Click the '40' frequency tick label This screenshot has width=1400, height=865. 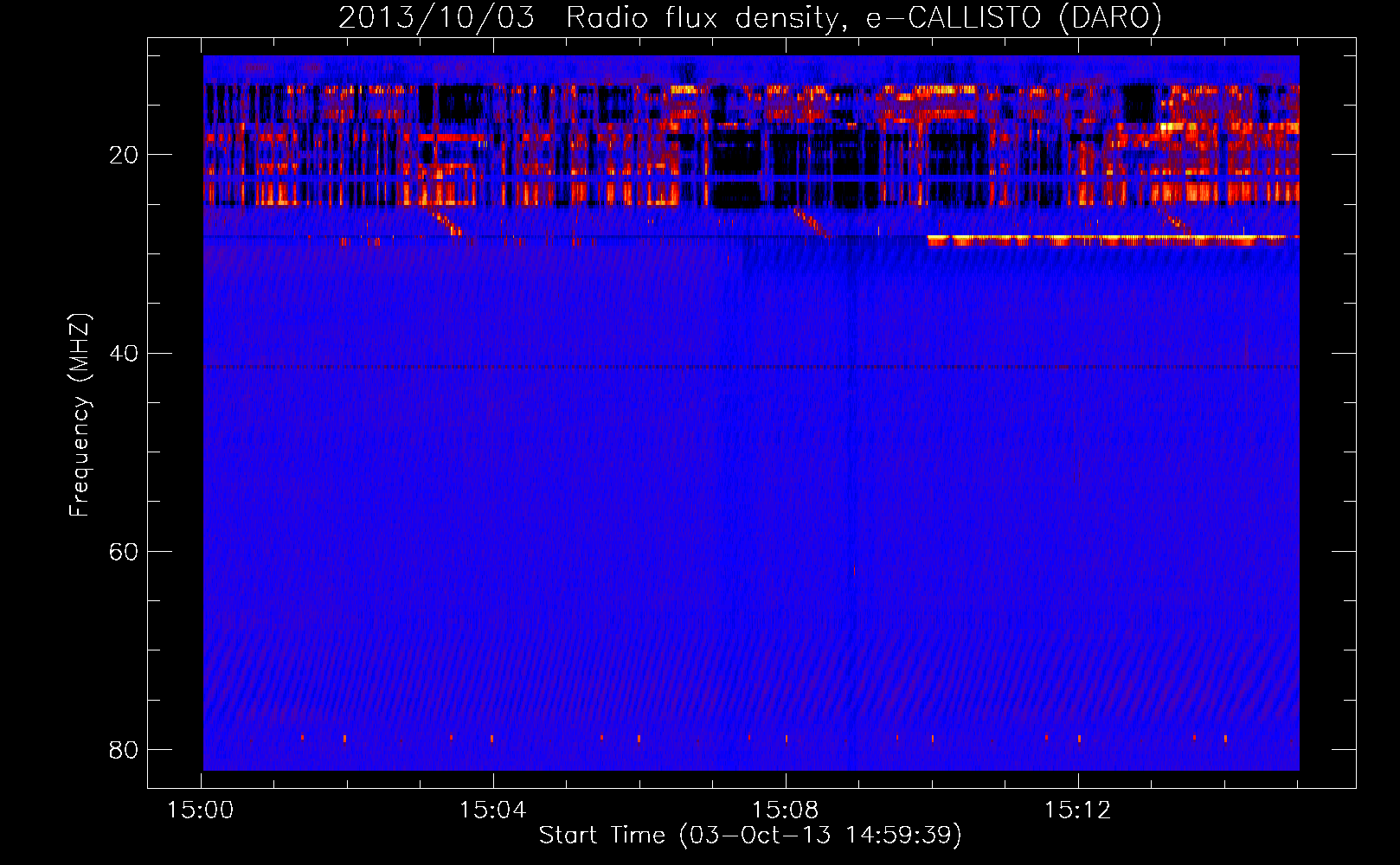click(x=124, y=353)
